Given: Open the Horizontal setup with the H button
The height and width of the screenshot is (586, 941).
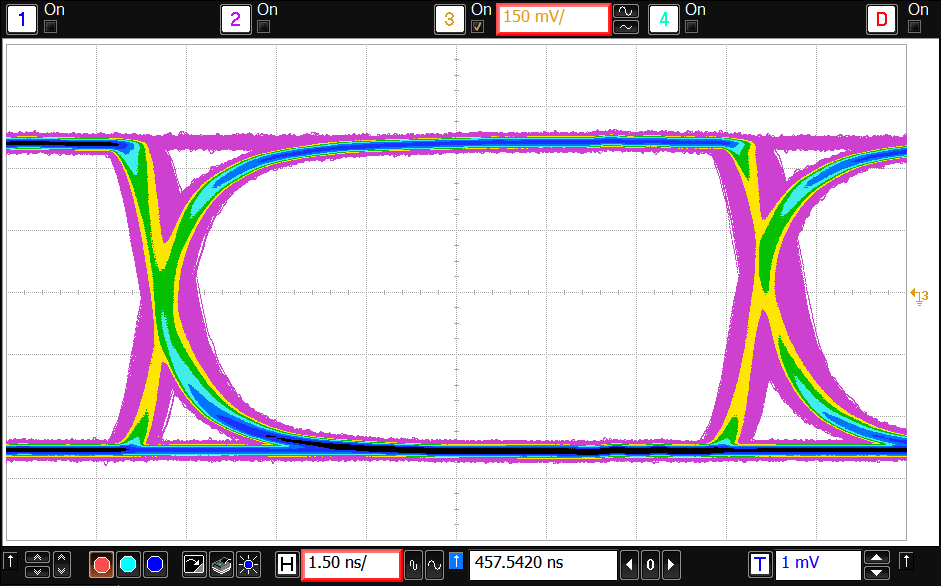Looking at the screenshot, I should tap(286, 564).
